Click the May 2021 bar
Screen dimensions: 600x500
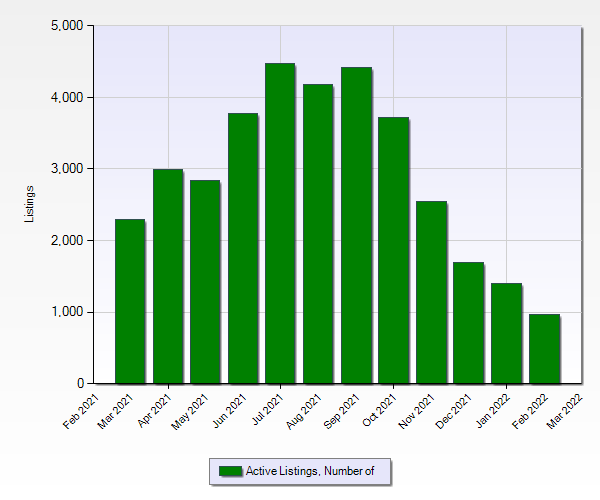[x=205, y=282]
